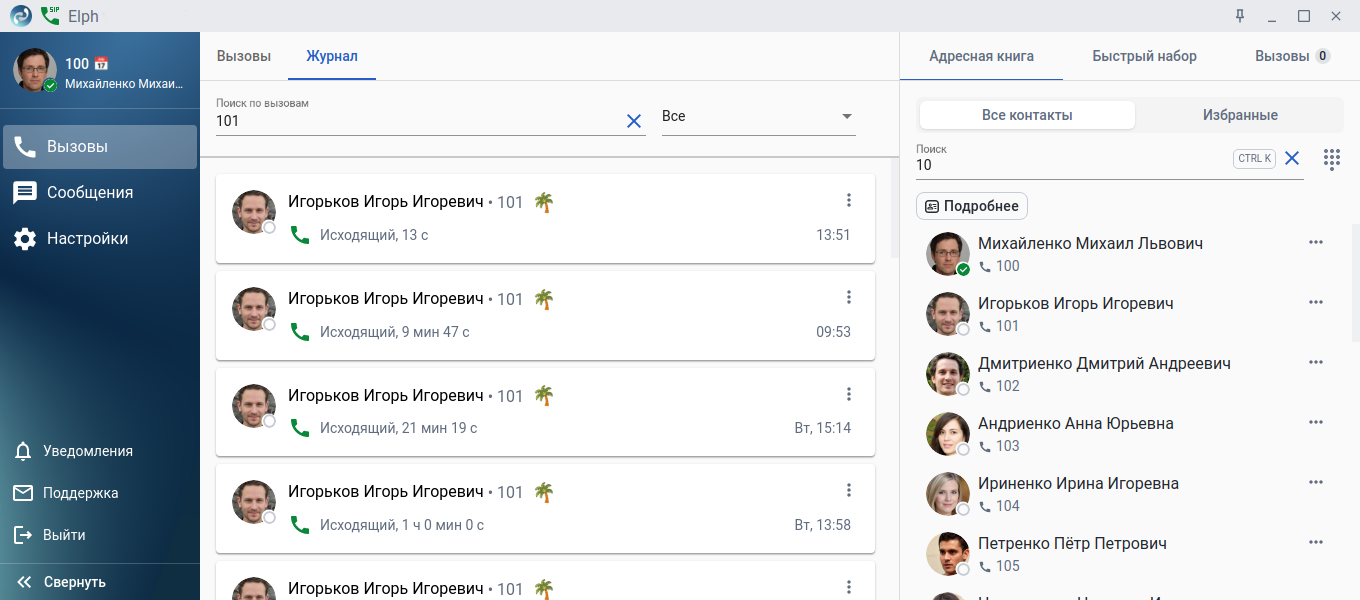Click the log out icon
The image size is (1360, 600).
coord(23,535)
